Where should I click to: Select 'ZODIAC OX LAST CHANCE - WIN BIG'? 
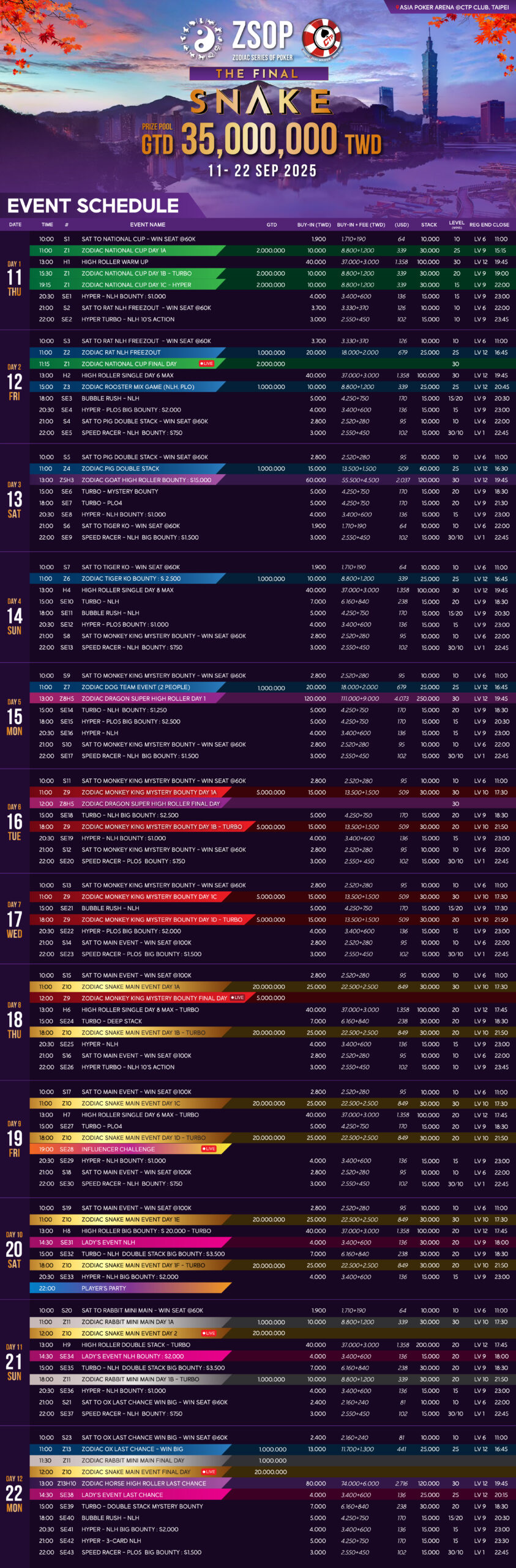[x=132, y=1449]
